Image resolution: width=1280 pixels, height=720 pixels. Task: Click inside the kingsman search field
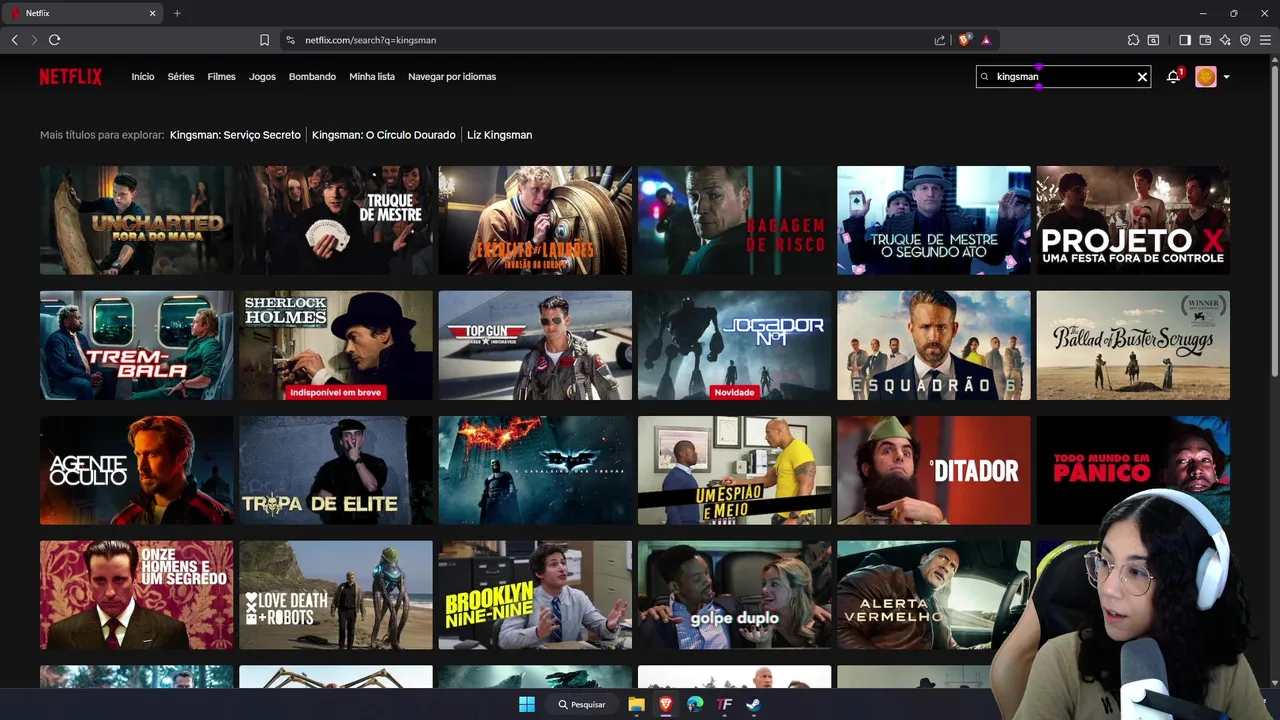1063,77
